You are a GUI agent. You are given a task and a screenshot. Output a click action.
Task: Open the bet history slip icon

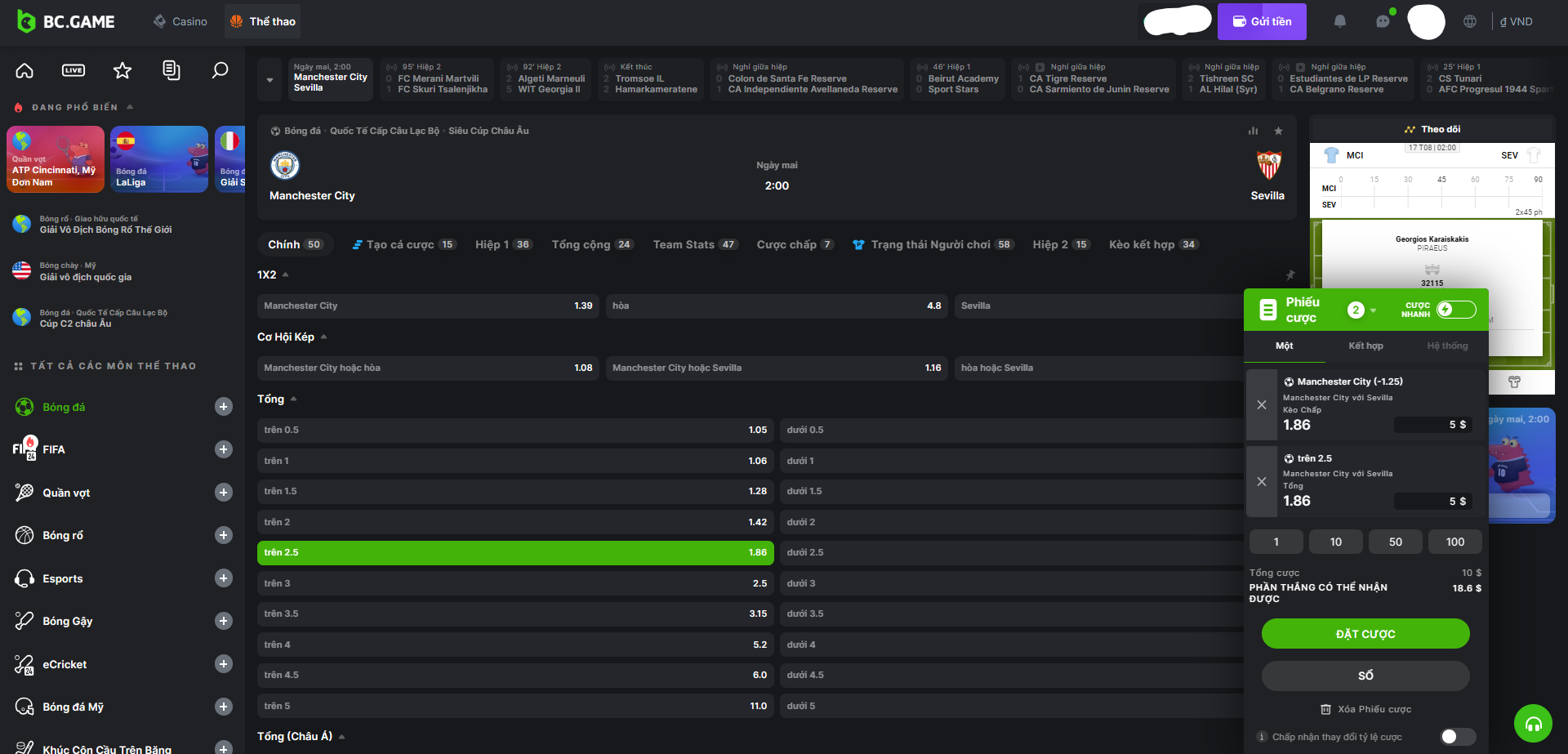point(171,70)
